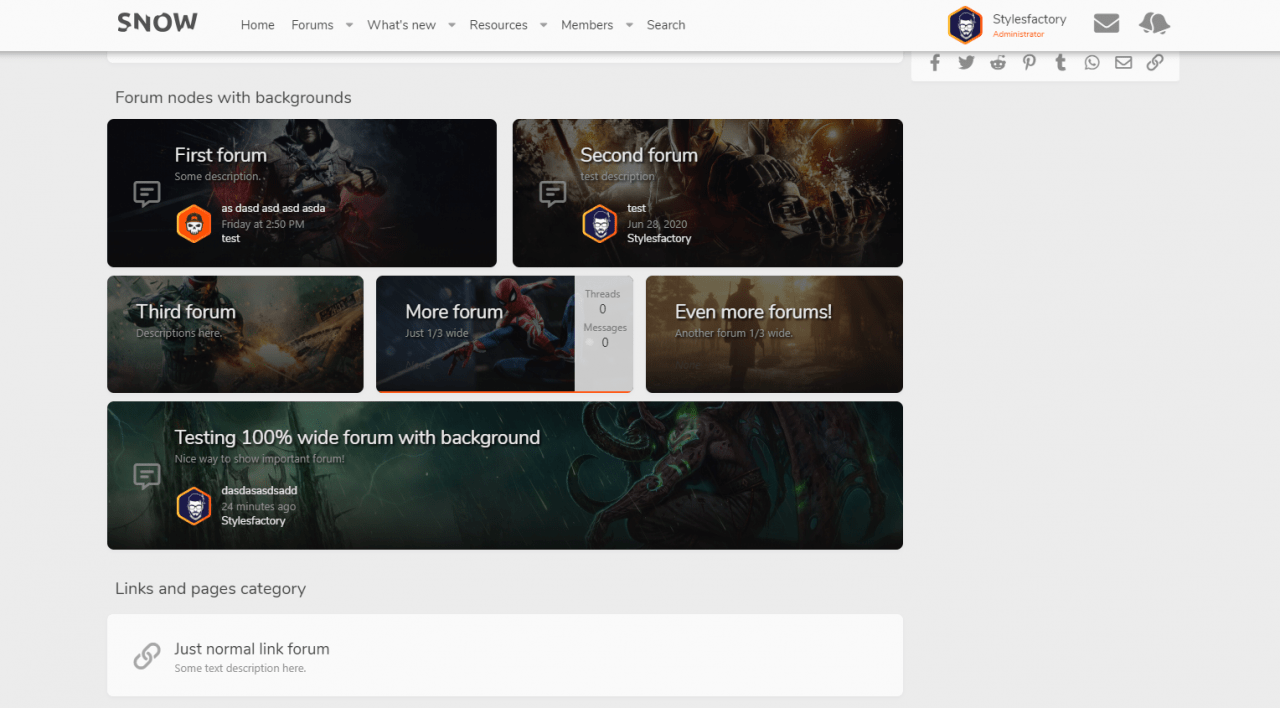1280x708 pixels.
Task: Share page via WhatsApp icon
Action: 1092,63
